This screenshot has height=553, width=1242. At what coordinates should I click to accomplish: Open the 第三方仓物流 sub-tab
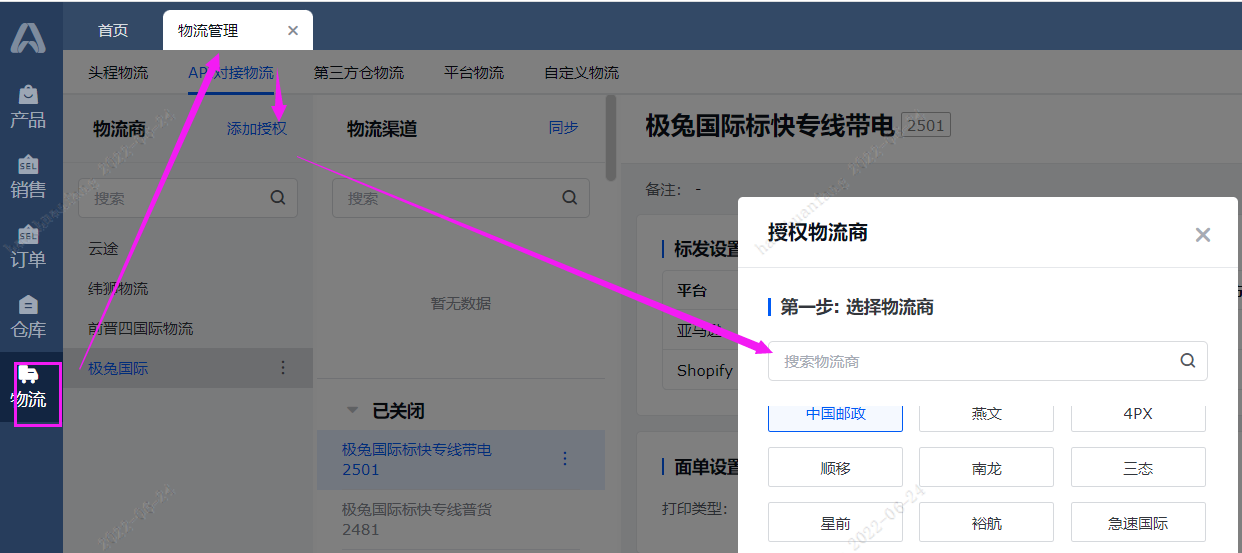[x=359, y=73]
